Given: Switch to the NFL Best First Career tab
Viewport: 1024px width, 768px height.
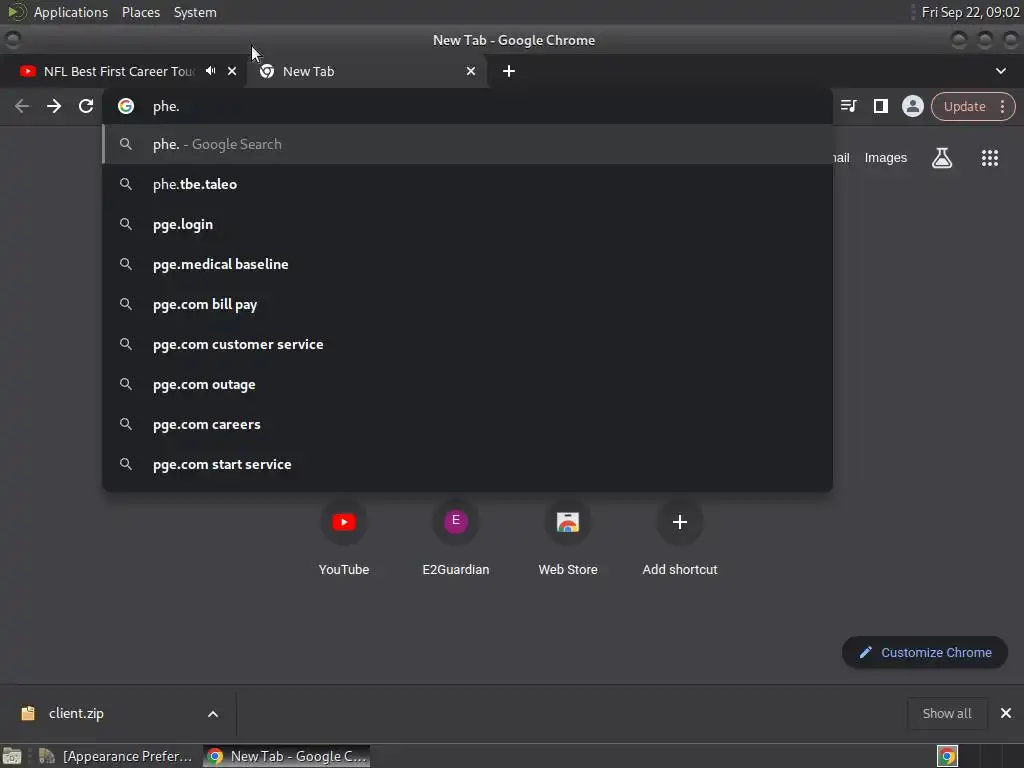Looking at the screenshot, I should (119, 71).
